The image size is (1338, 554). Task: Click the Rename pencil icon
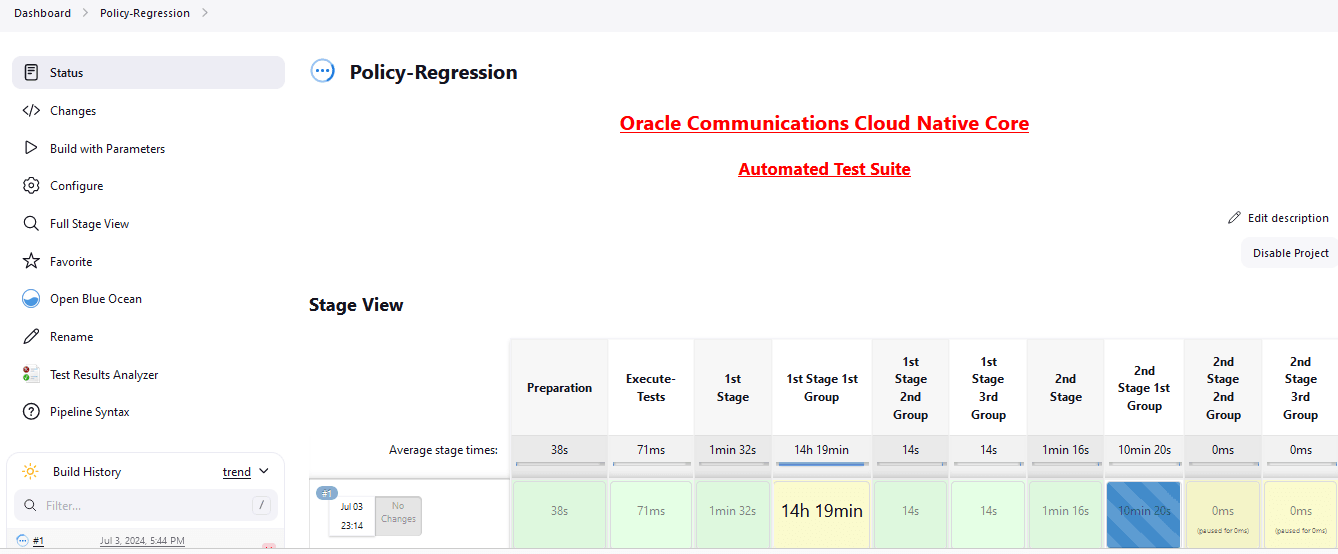point(31,337)
